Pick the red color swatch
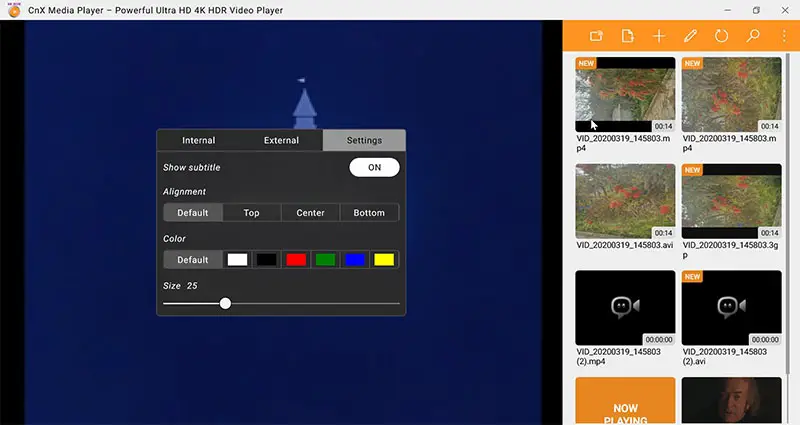 [x=296, y=260]
